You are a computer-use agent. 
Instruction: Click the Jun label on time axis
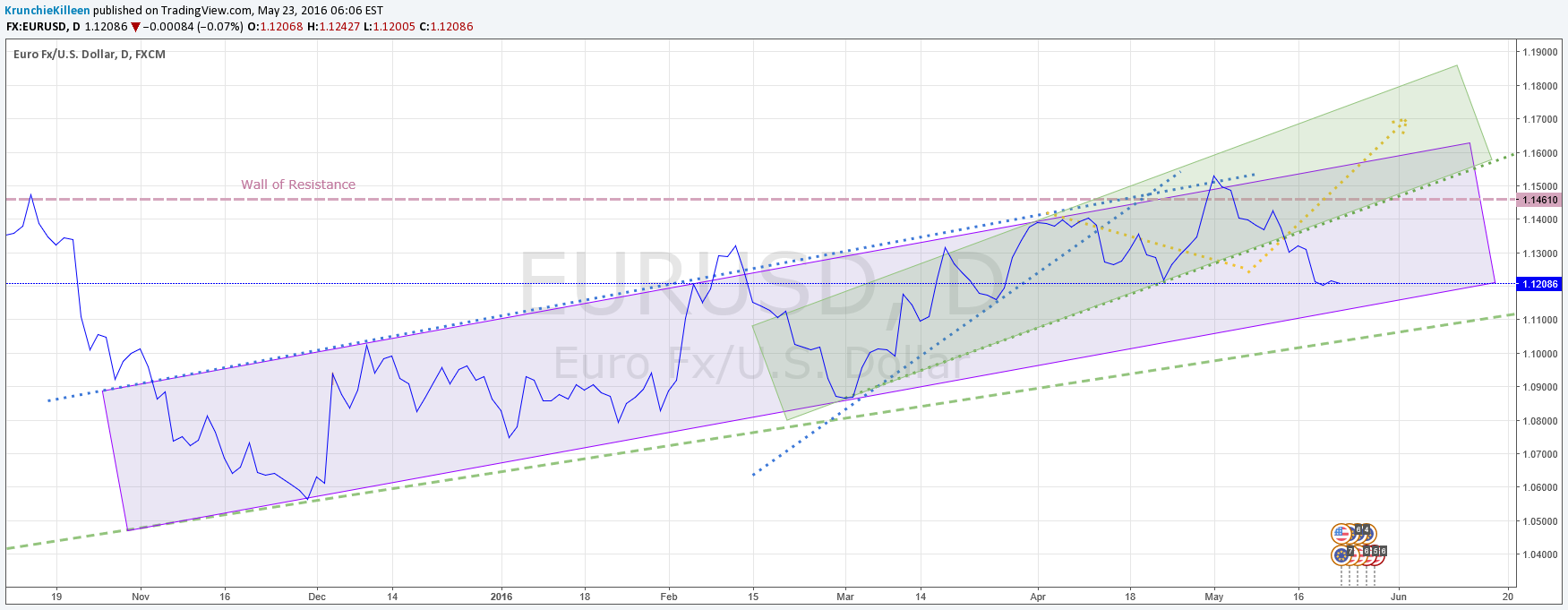pyautogui.click(x=1399, y=597)
